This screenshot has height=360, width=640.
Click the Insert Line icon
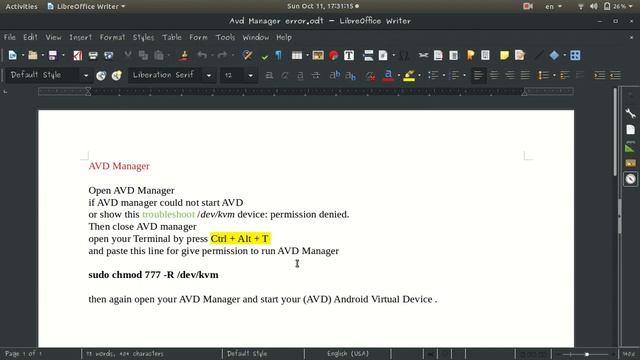pyautogui.click(x=539, y=55)
